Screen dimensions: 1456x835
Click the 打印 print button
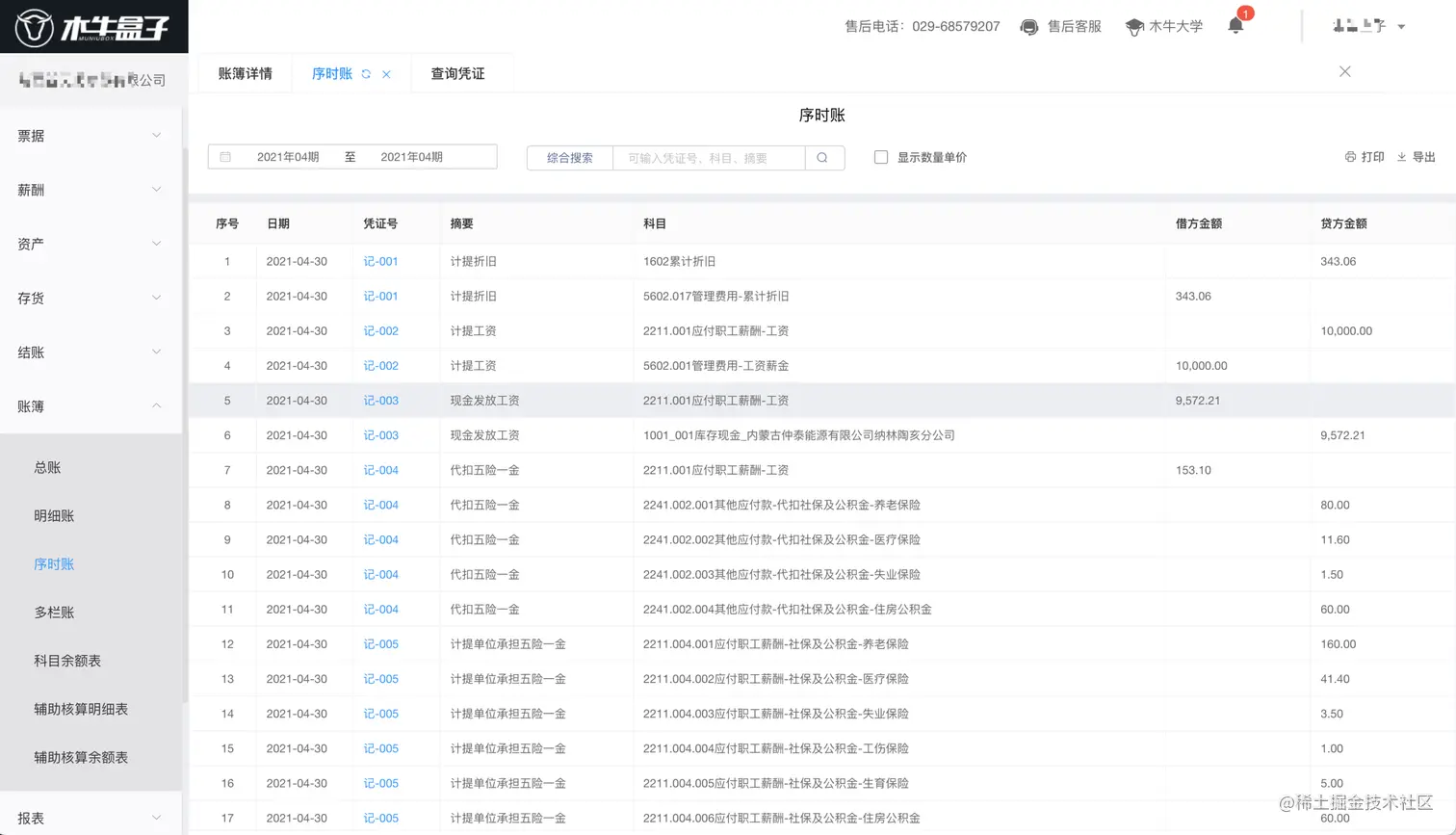point(1365,157)
